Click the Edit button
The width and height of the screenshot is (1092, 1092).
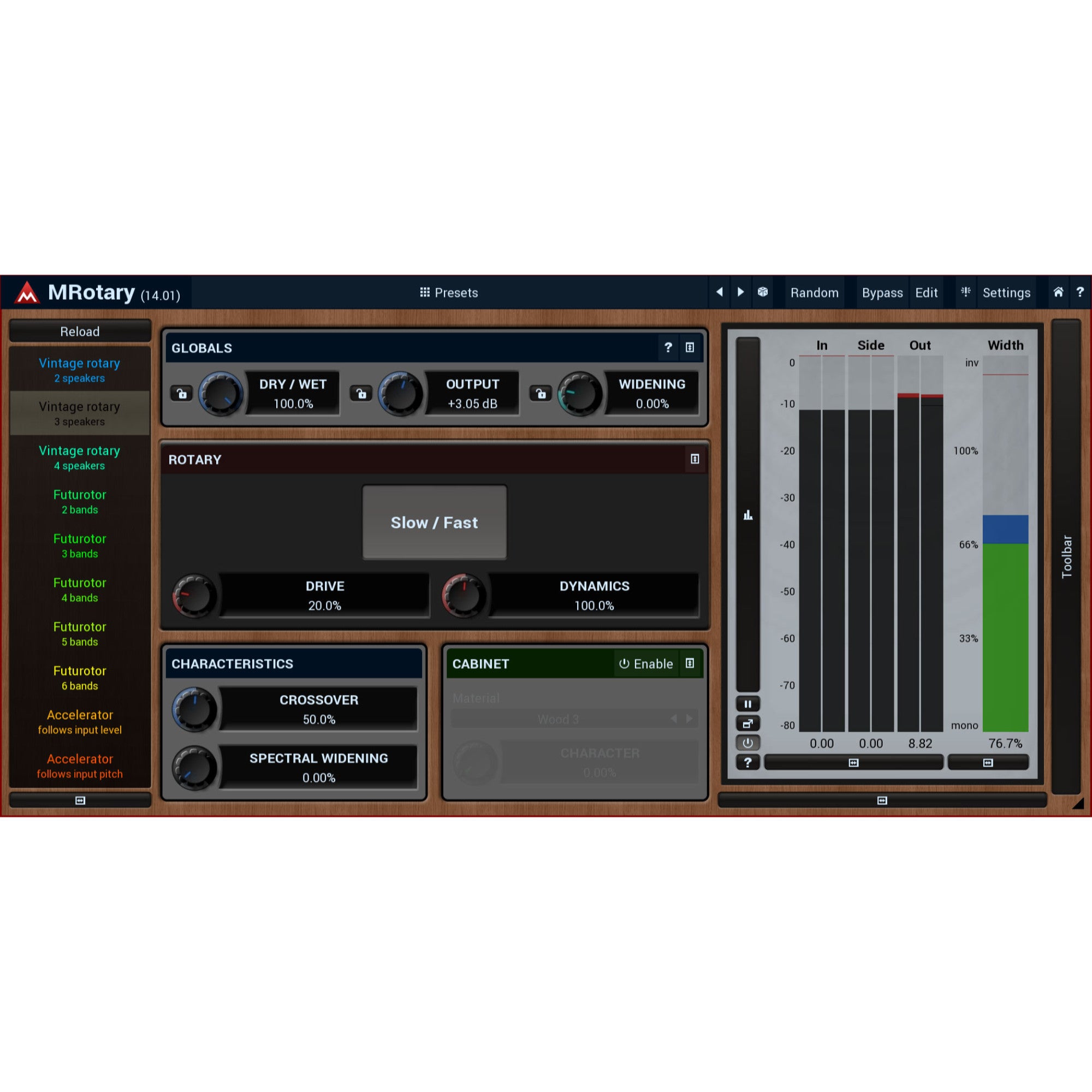coord(927,292)
